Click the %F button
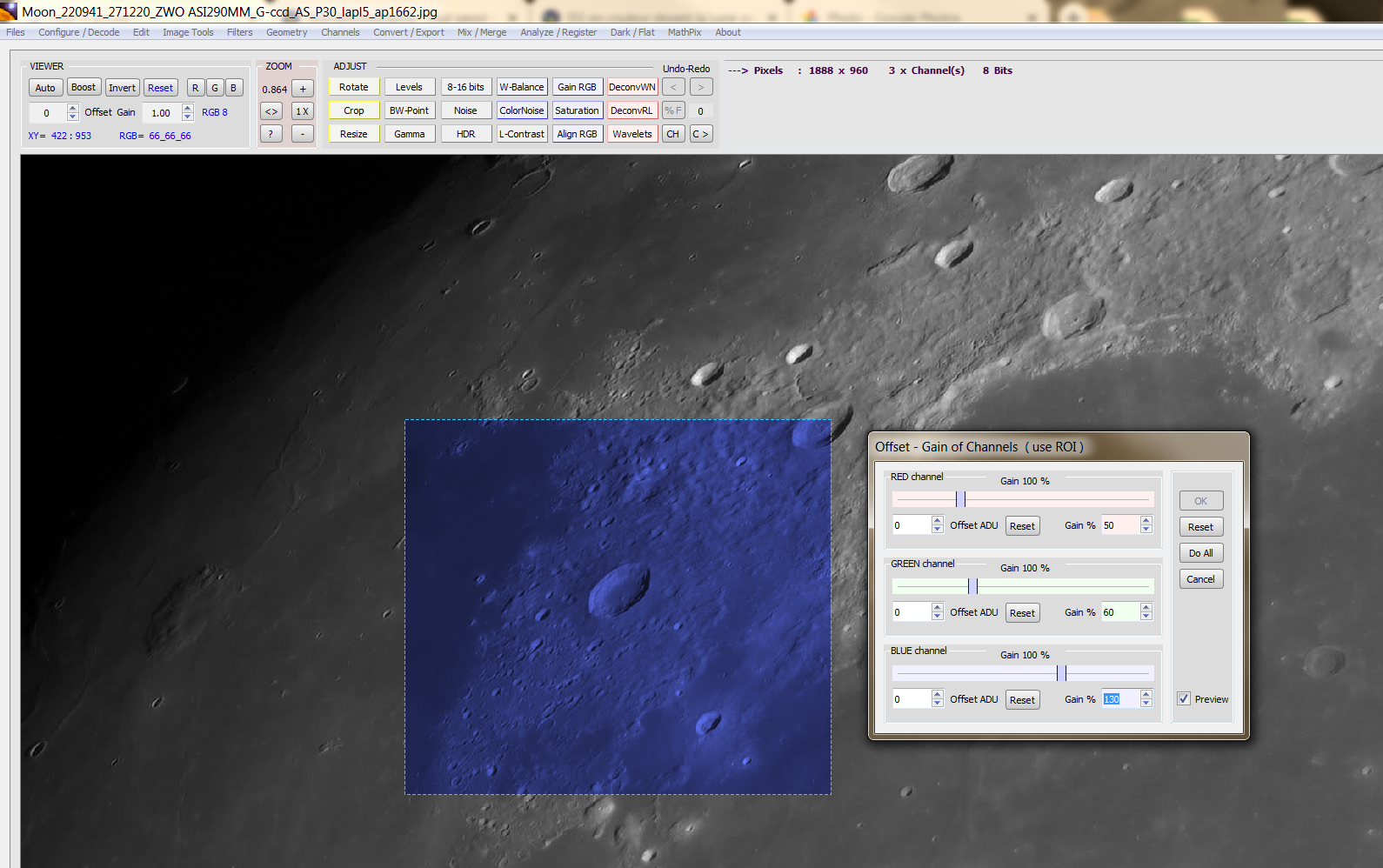 click(673, 110)
